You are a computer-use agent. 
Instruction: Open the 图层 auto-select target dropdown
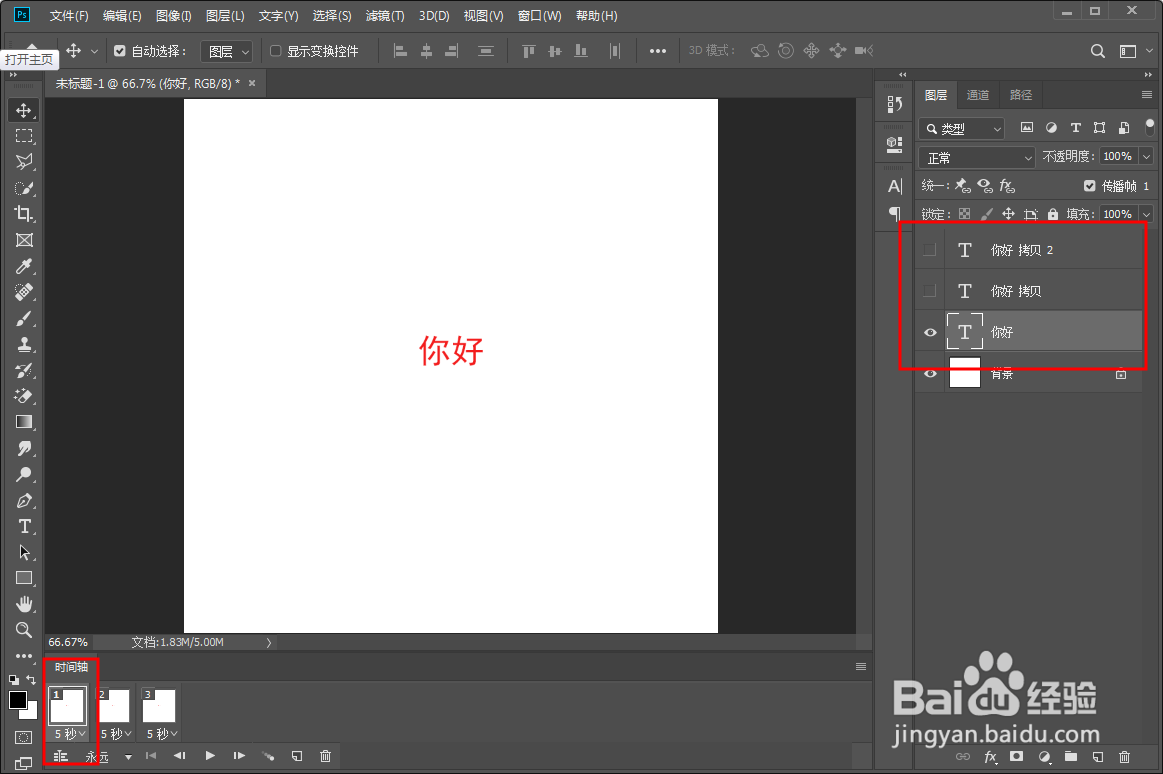(x=227, y=51)
